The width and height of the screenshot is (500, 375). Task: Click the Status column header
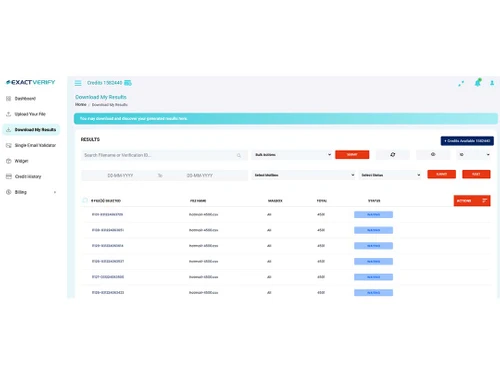(374, 201)
